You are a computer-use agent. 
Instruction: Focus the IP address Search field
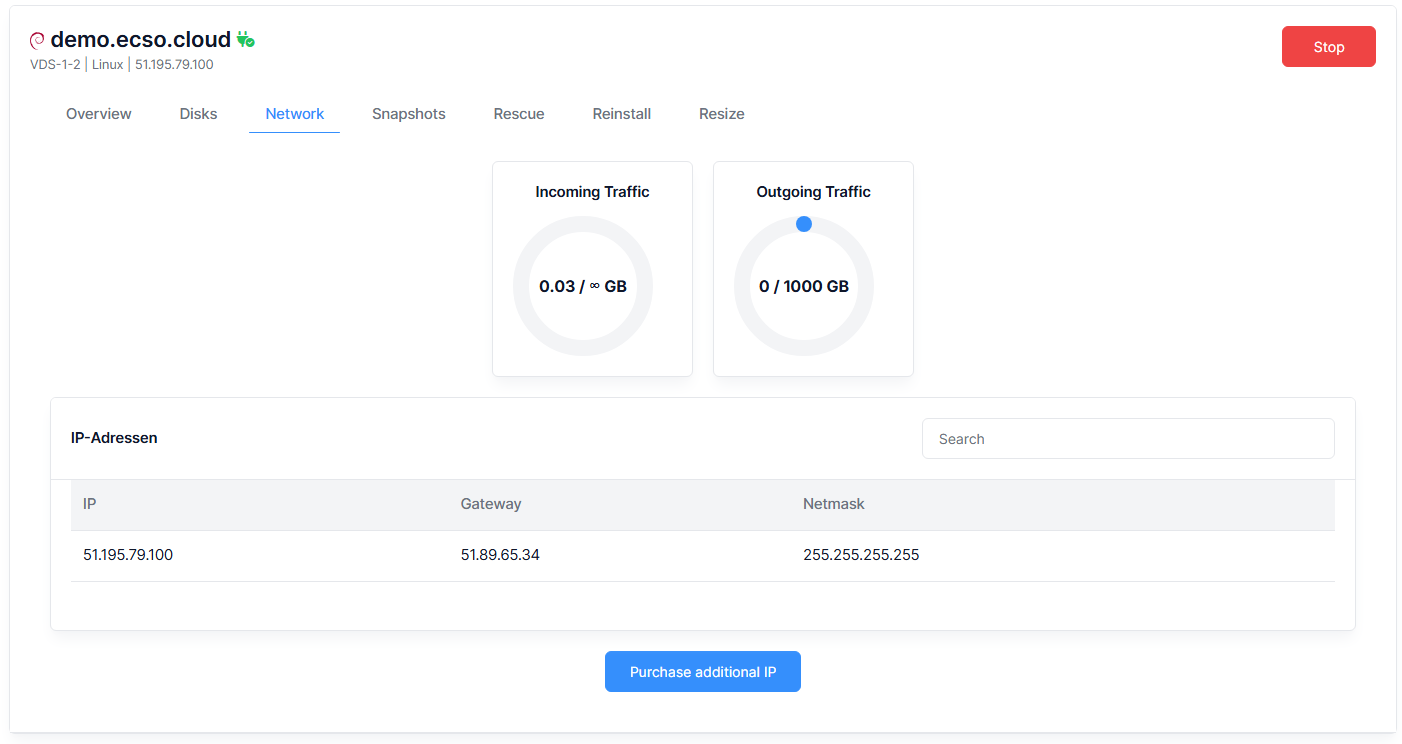pyautogui.click(x=1127, y=439)
